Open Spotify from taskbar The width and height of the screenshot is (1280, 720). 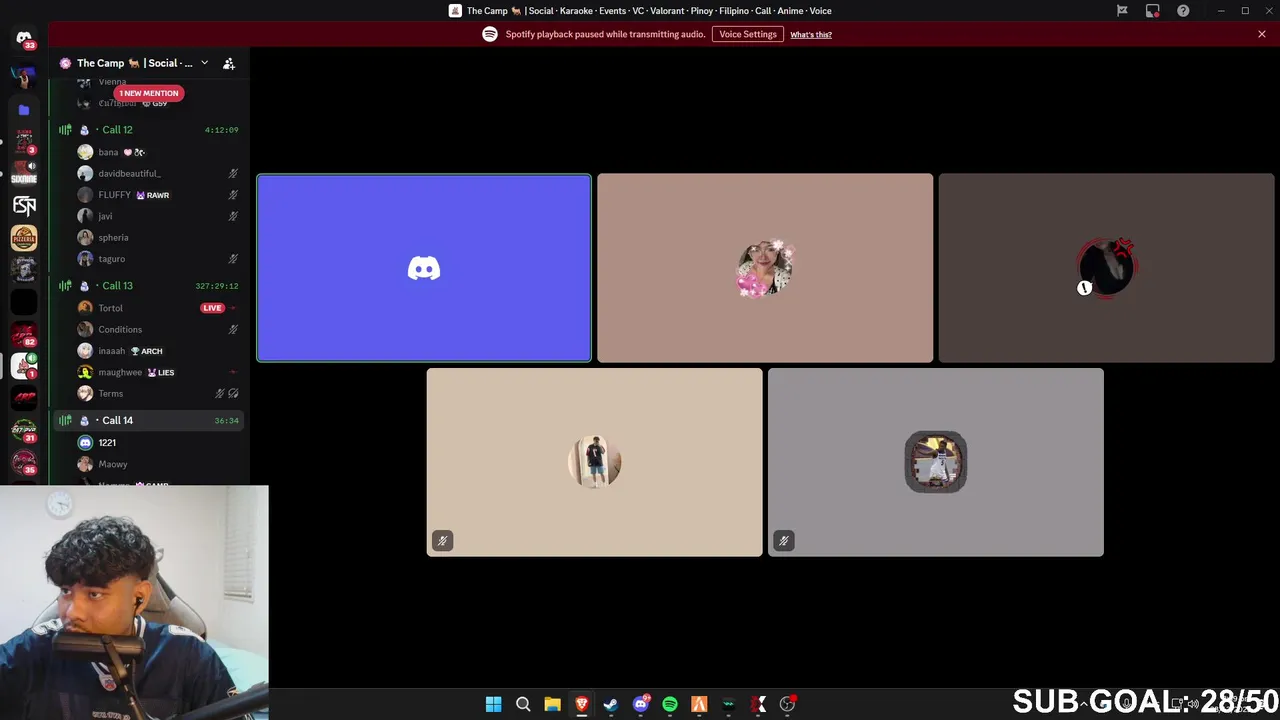670,704
